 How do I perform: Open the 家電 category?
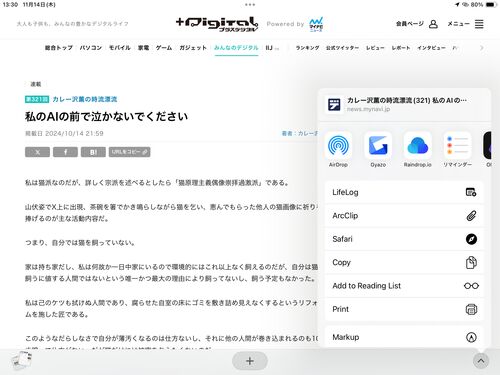(x=143, y=48)
